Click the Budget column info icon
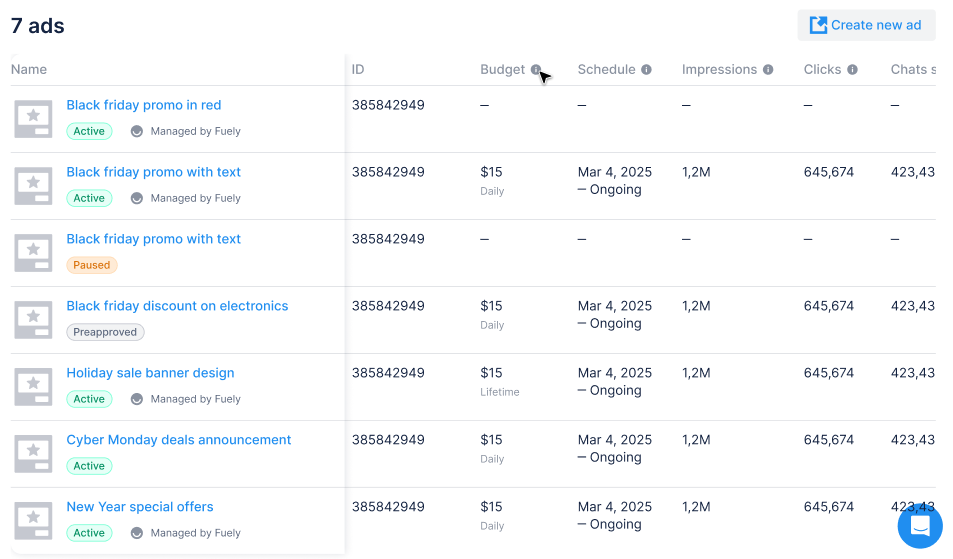 coord(536,70)
